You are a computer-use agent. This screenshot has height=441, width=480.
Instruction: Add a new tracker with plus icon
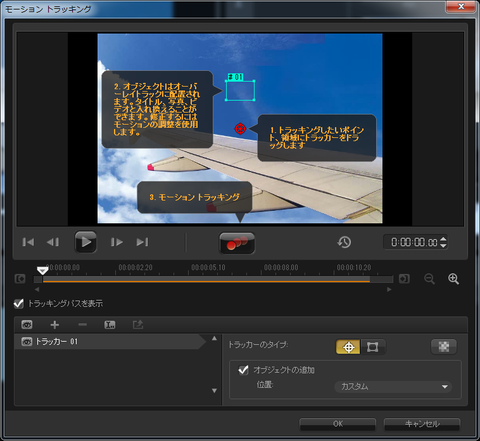tap(55, 325)
